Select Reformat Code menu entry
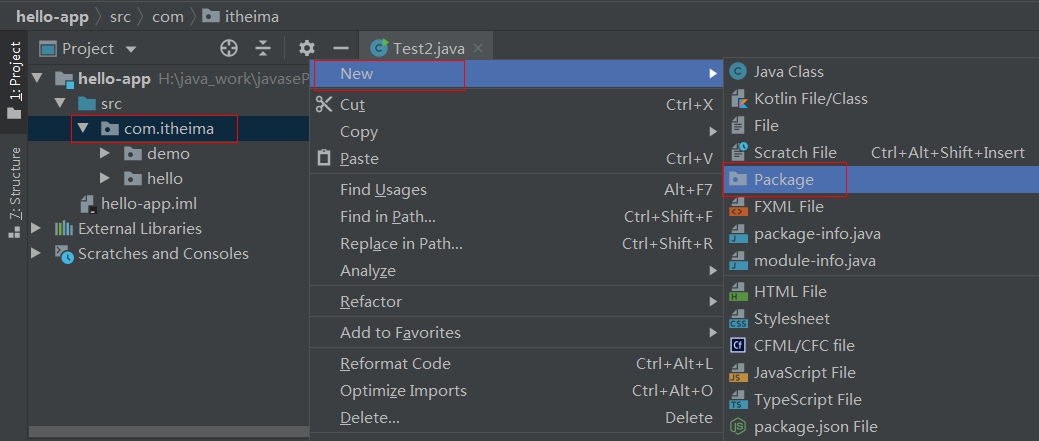 (x=395, y=364)
